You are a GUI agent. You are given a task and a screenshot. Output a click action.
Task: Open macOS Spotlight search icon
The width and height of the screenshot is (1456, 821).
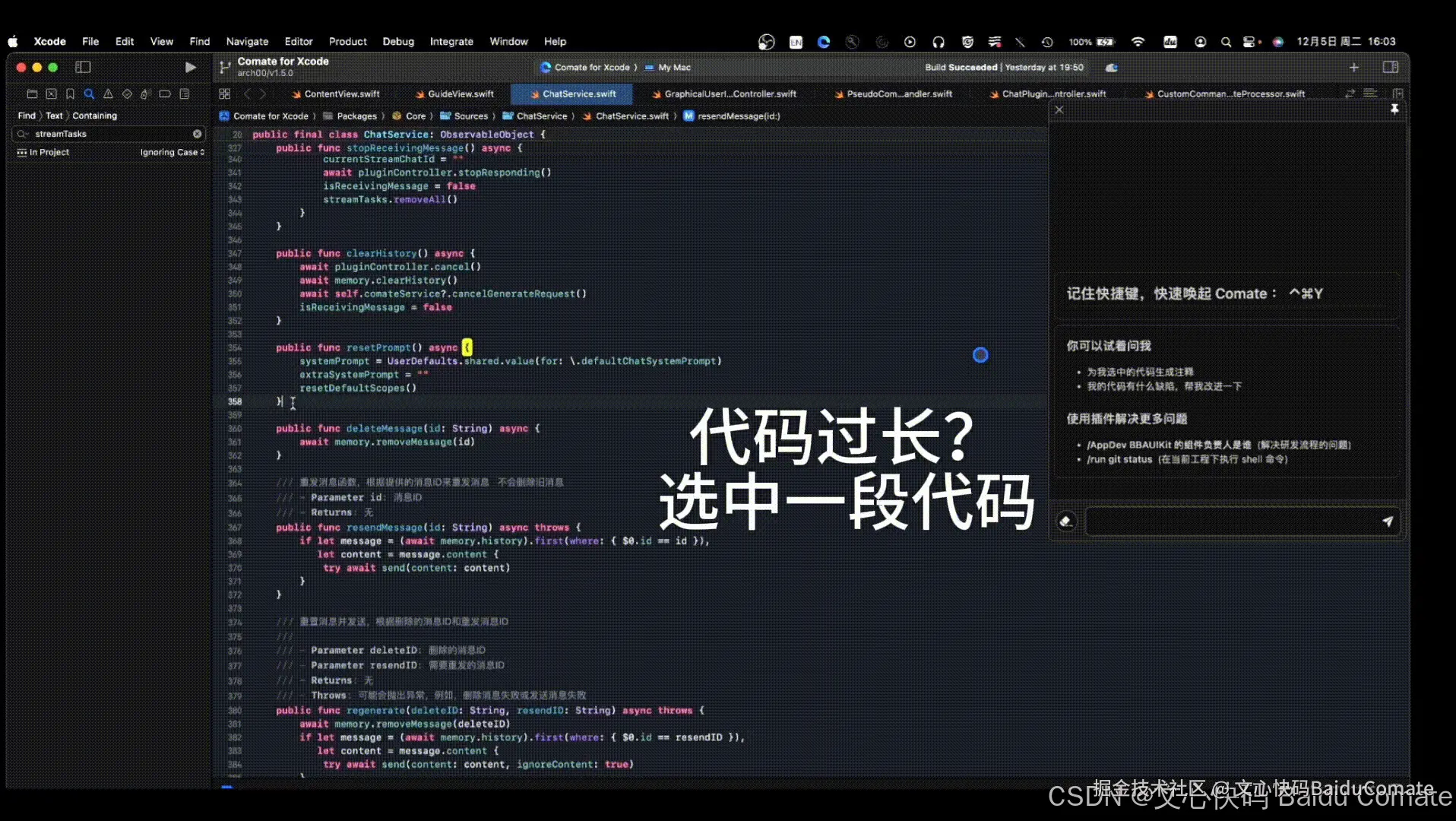tap(1226, 43)
